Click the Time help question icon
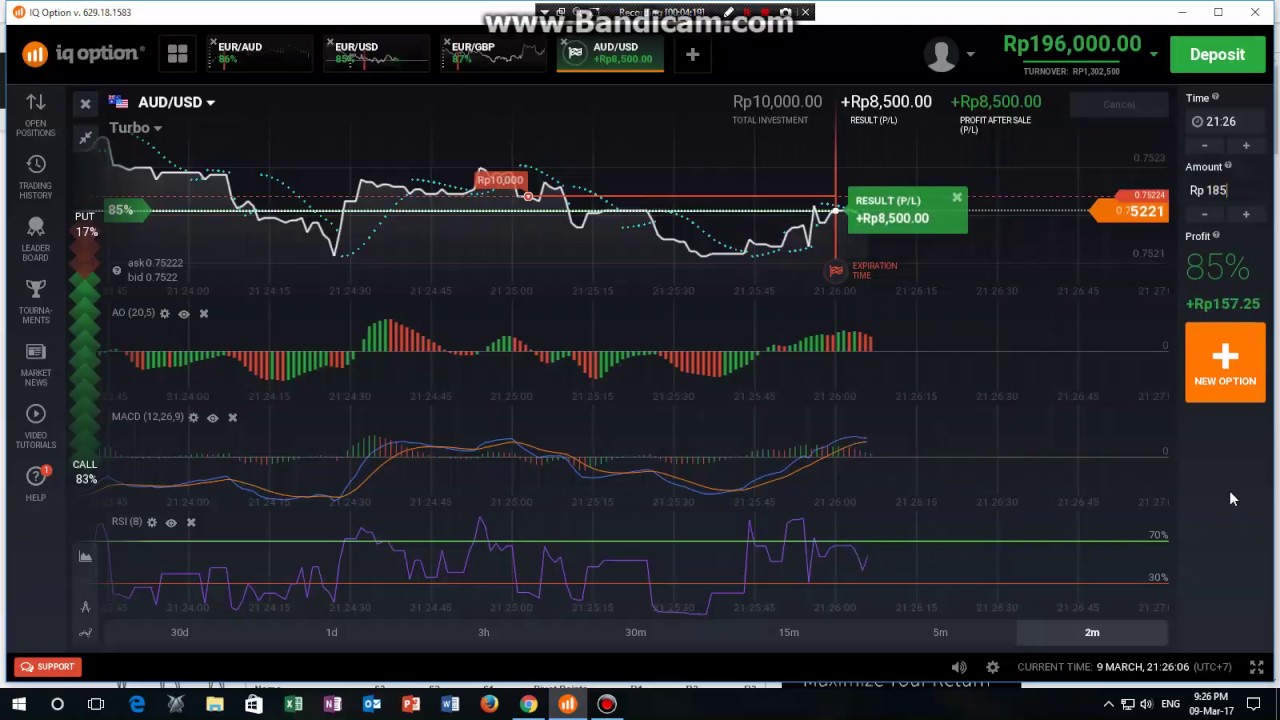This screenshot has width=1280, height=720. [1216, 97]
